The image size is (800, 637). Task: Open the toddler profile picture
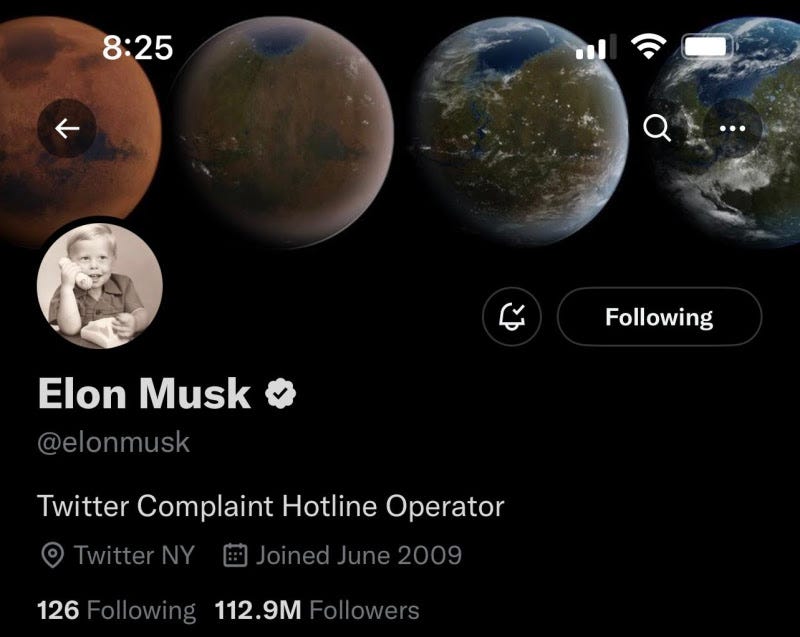[100, 286]
